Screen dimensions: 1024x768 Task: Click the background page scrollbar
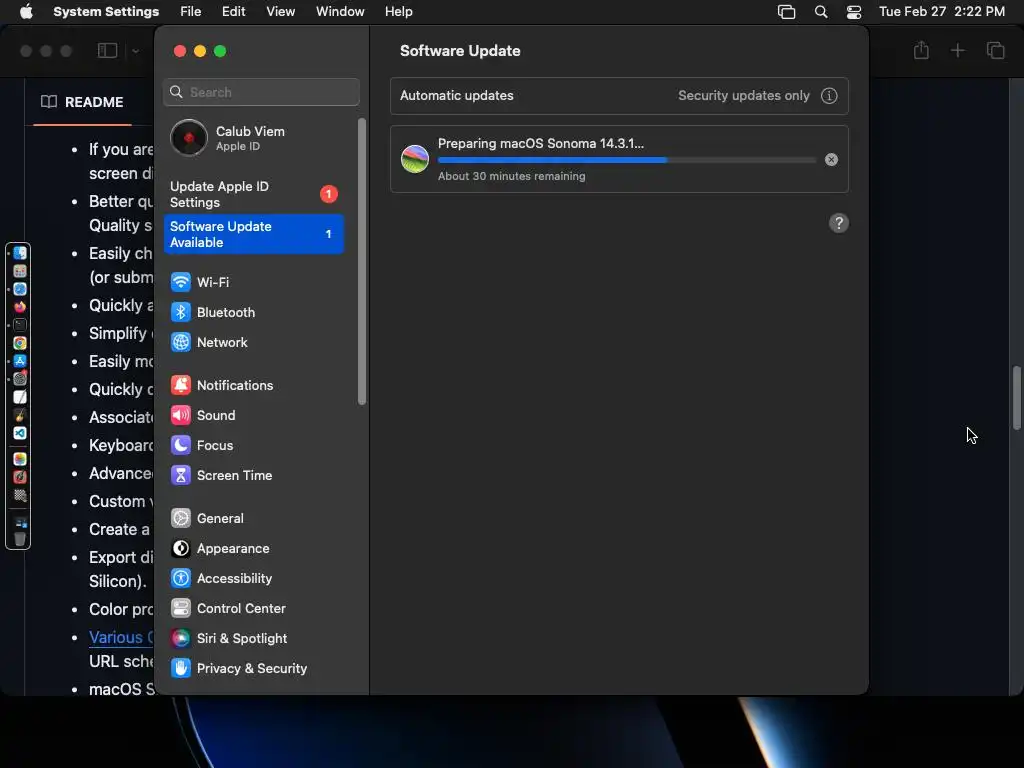pyautogui.click(x=1017, y=398)
